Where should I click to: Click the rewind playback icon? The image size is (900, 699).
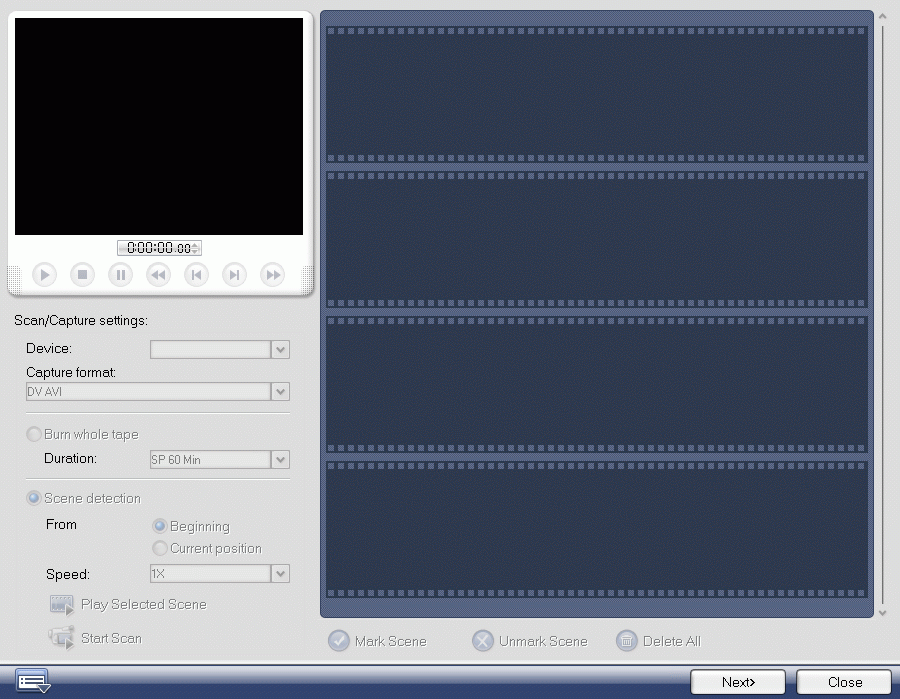(157, 274)
